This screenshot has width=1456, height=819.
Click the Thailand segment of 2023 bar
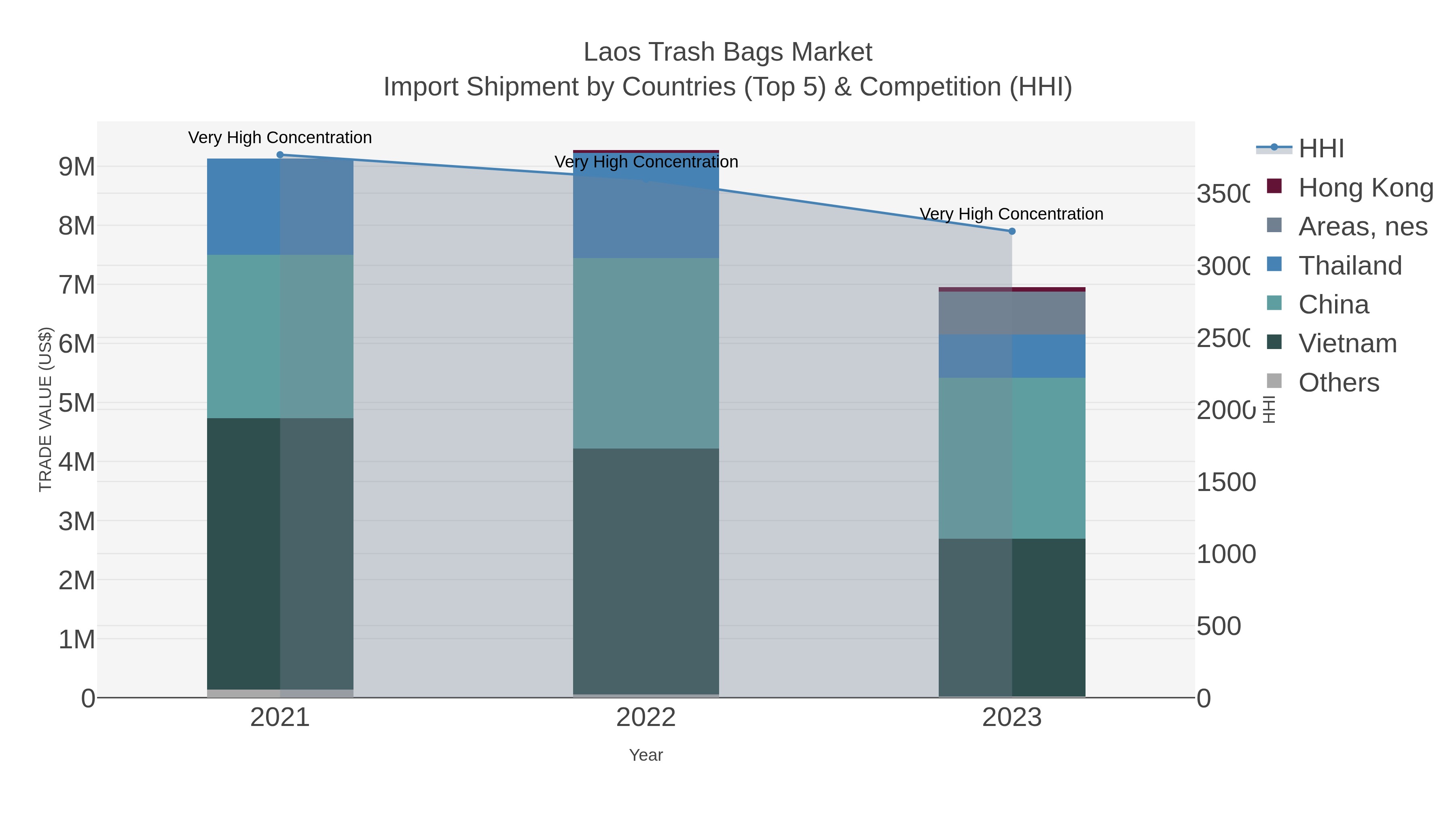pos(1012,356)
